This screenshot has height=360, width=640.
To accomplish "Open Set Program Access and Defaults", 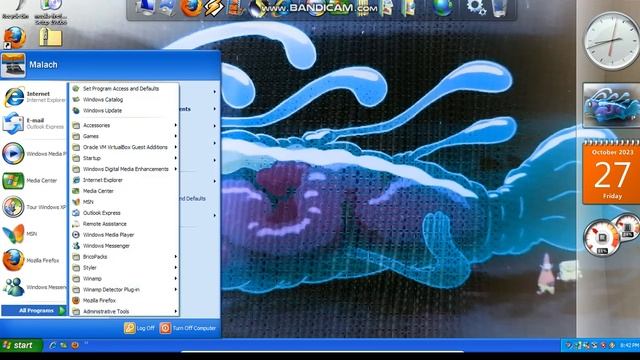I will click(124, 89).
